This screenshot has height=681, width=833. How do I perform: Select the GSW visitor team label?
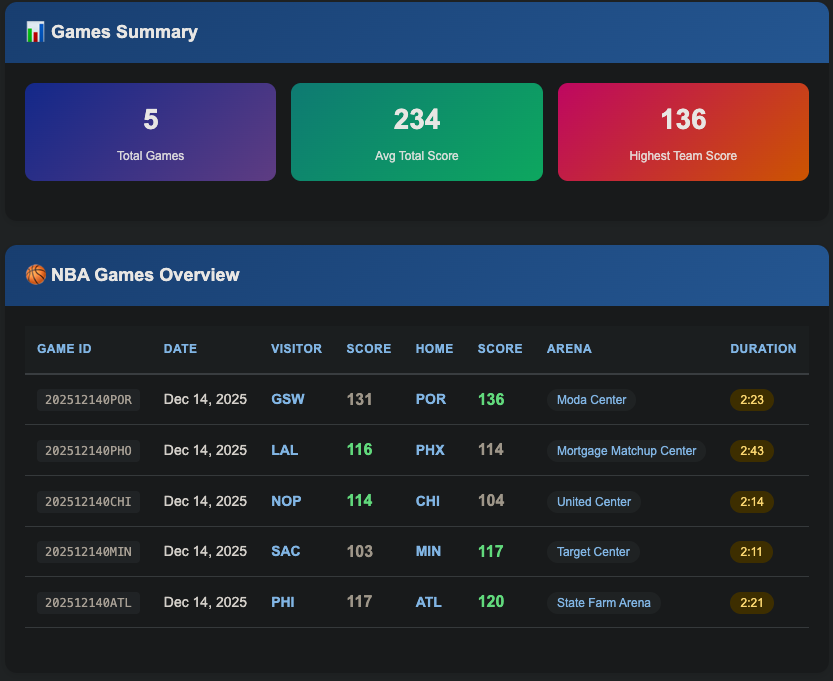point(288,399)
